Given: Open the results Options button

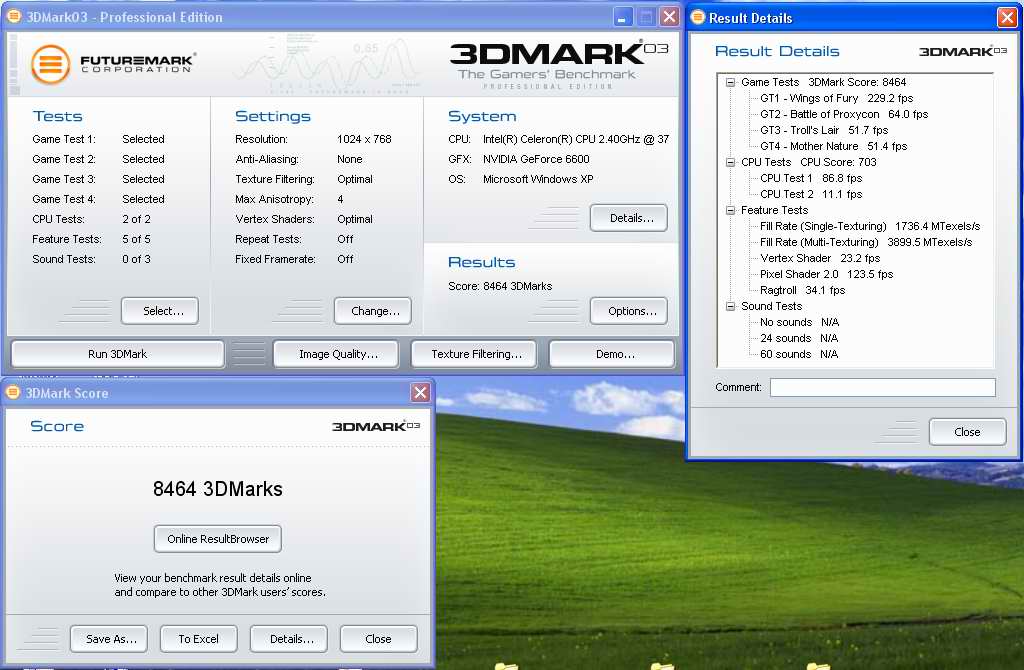Looking at the screenshot, I should click(629, 311).
